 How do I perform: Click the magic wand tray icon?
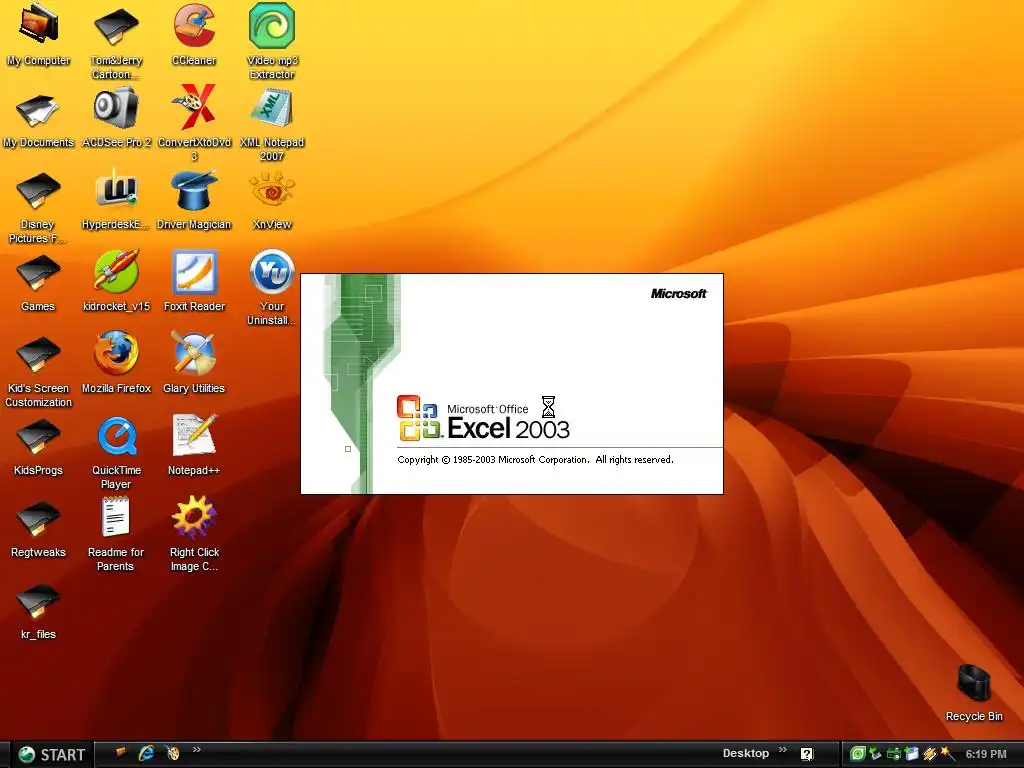click(948, 754)
